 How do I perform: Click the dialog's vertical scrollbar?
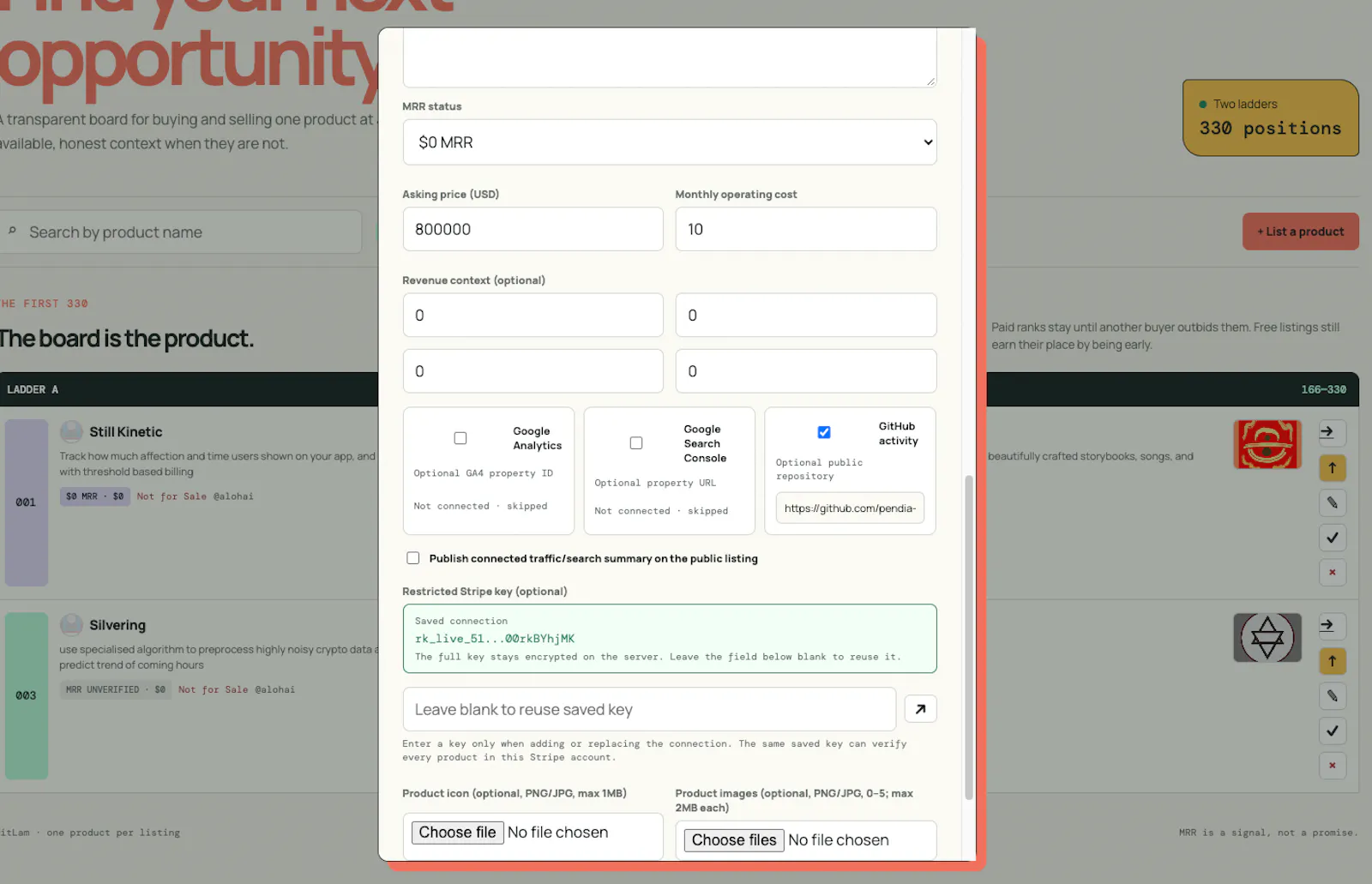pos(969,636)
